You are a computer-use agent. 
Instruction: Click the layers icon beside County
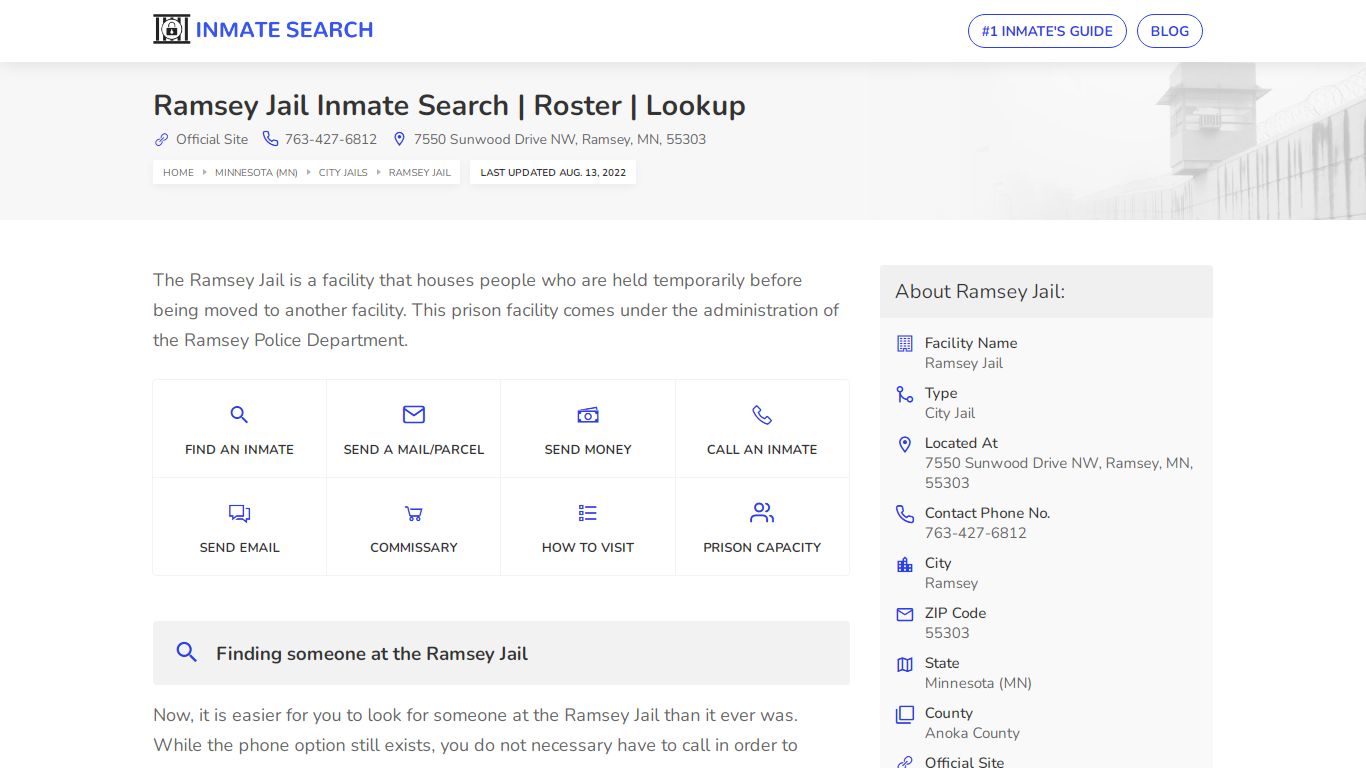point(905,714)
